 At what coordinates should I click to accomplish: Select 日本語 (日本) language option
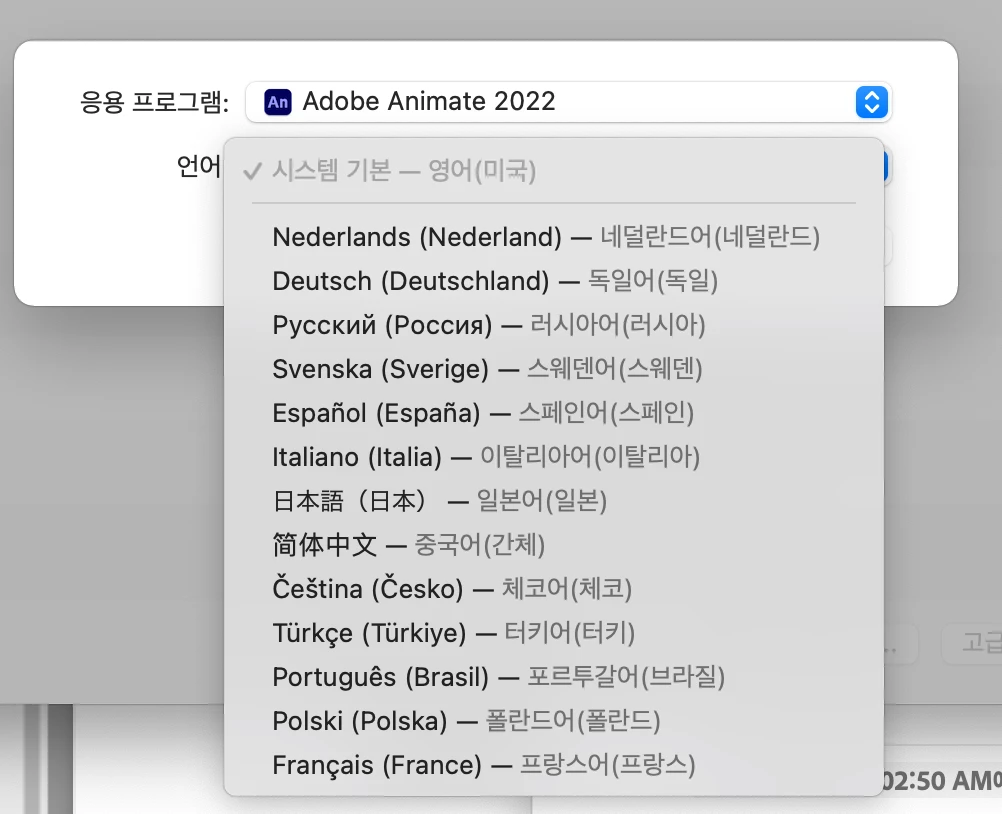point(553,502)
